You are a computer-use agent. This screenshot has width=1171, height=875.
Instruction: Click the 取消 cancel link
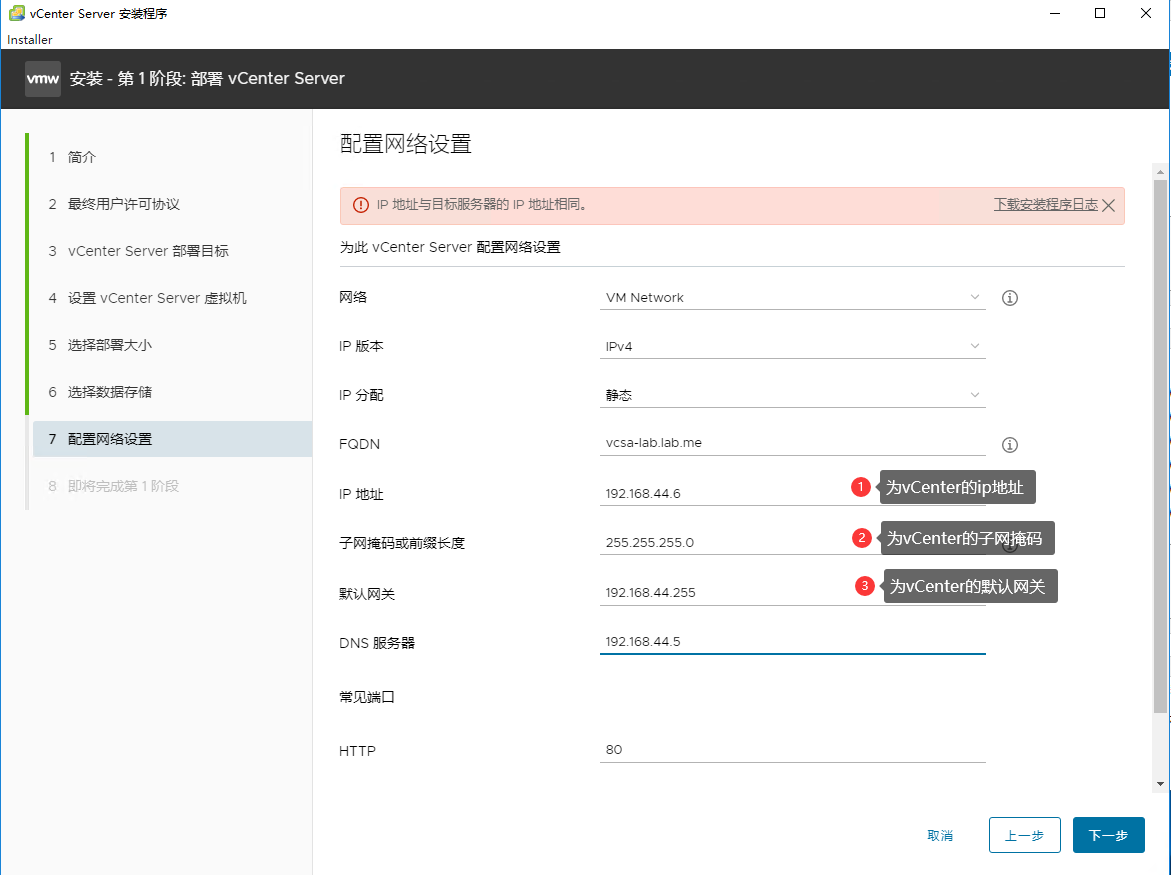click(x=940, y=835)
